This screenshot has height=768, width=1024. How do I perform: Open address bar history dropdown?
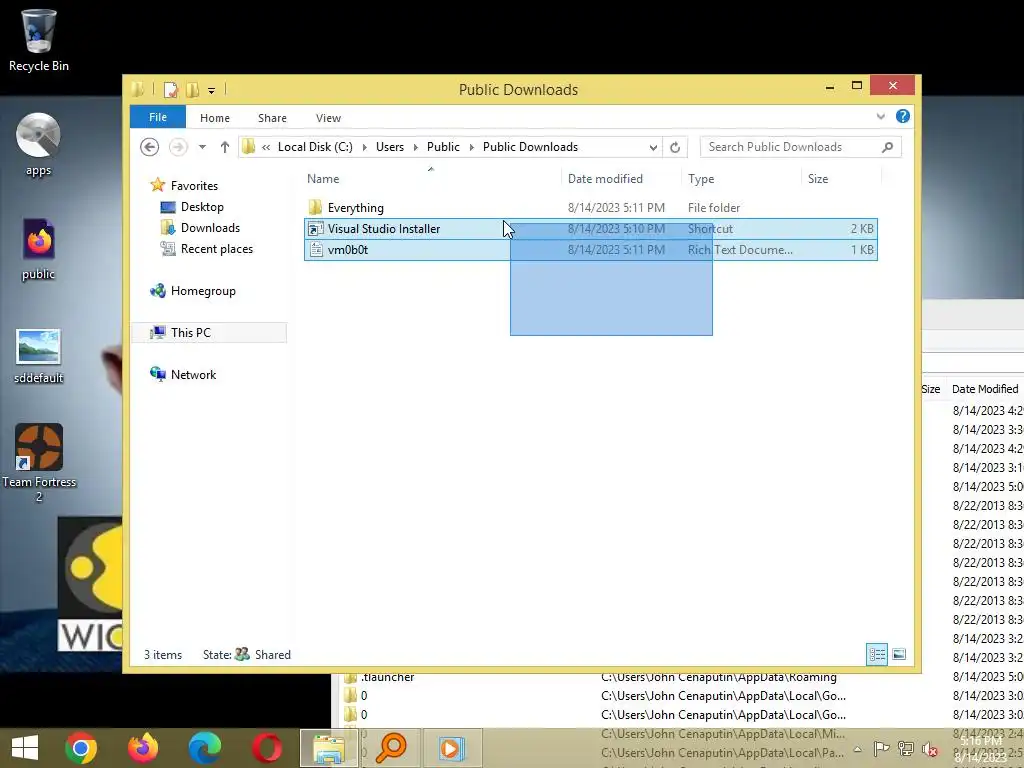[653, 148]
